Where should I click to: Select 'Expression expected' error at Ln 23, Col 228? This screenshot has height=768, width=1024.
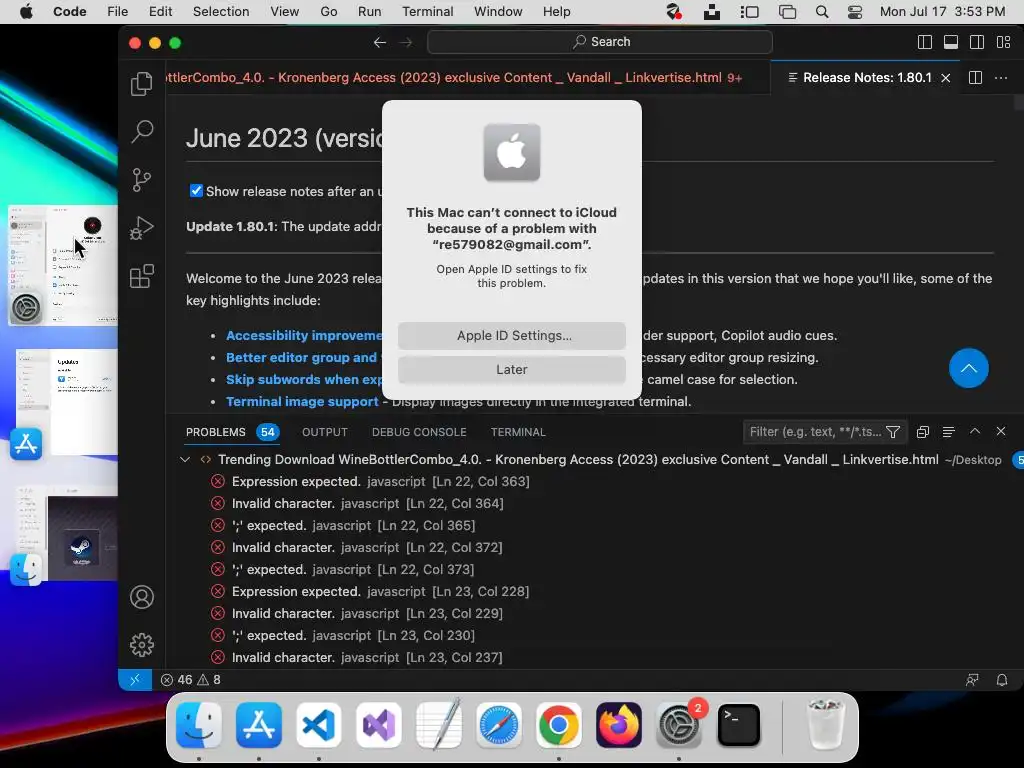[369, 592]
